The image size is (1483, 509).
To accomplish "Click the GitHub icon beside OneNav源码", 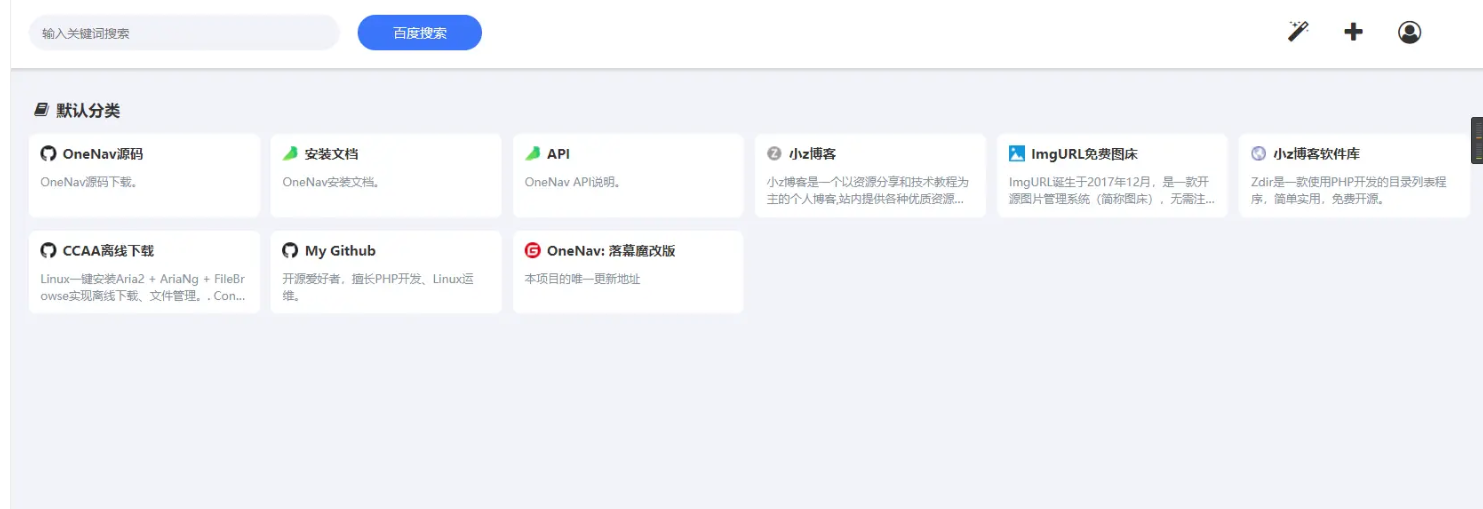I will [48, 154].
